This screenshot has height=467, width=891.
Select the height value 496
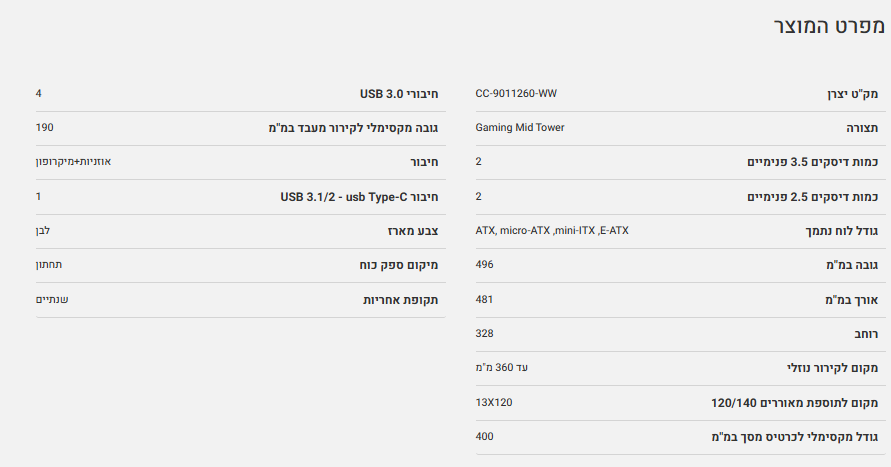484,264
